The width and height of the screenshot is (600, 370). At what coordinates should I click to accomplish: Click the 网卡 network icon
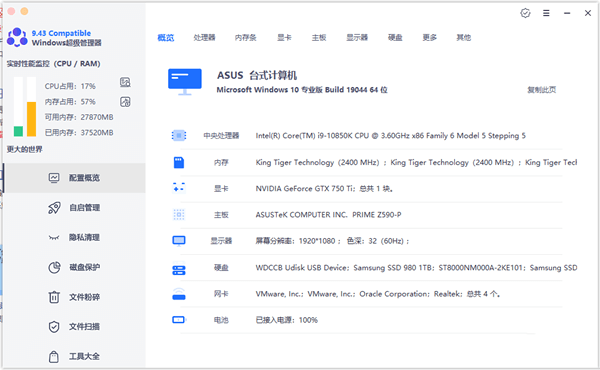pos(179,294)
